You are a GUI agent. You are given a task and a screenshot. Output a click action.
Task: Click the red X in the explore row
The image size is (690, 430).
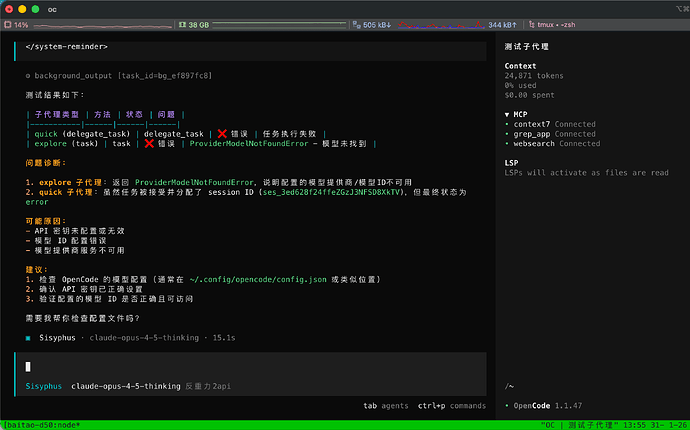(149, 143)
